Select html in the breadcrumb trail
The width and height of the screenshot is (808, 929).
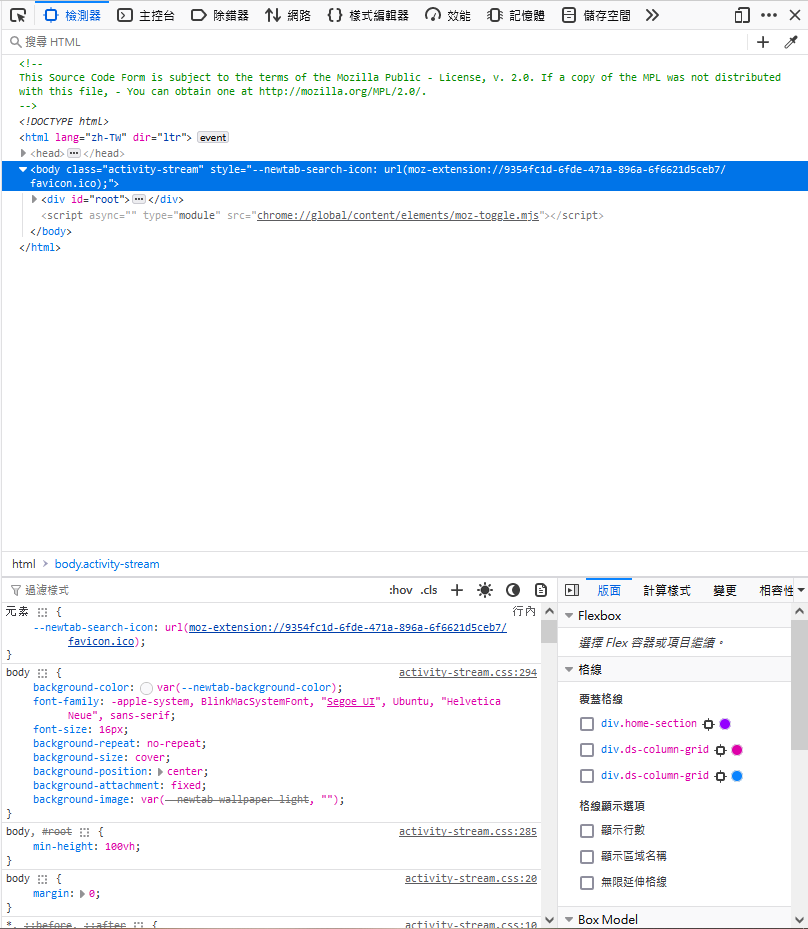tap(24, 564)
